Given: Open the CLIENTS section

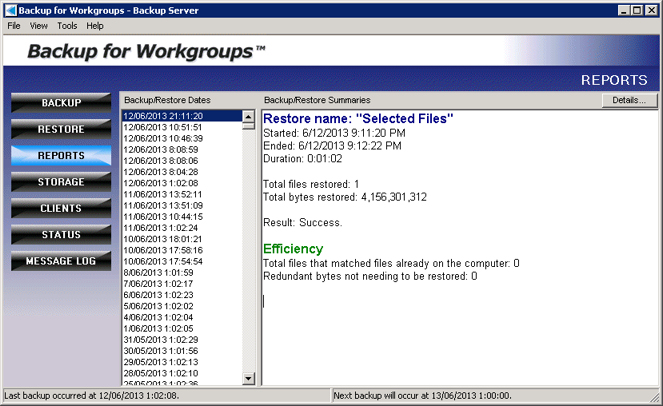Looking at the screenshot, I should (61, 208).
